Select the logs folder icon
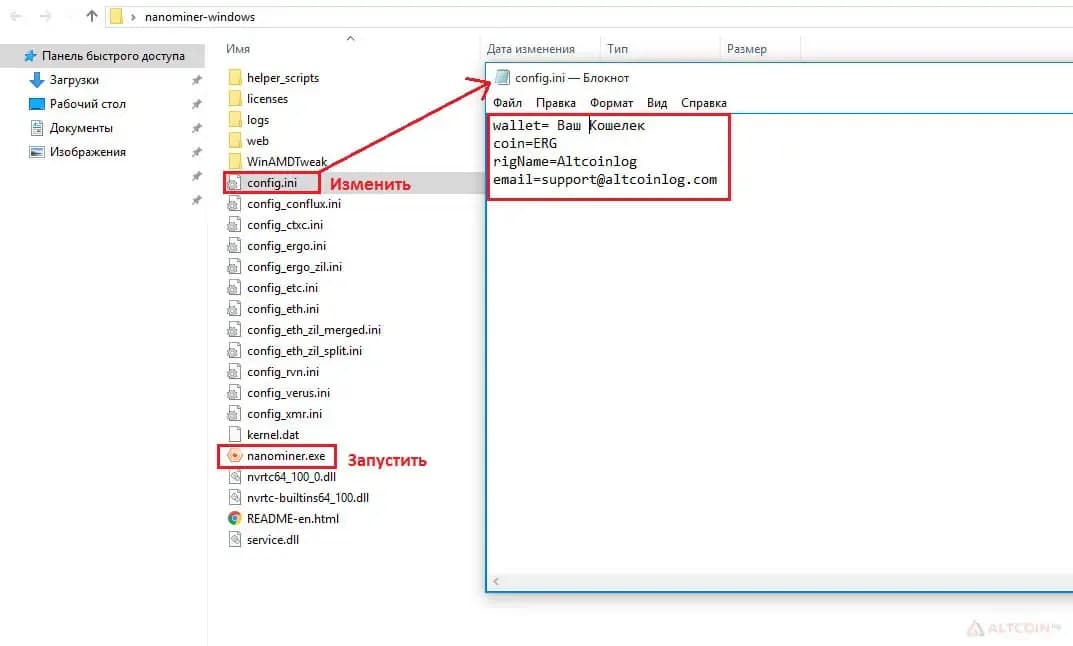 tap(235, 120)
